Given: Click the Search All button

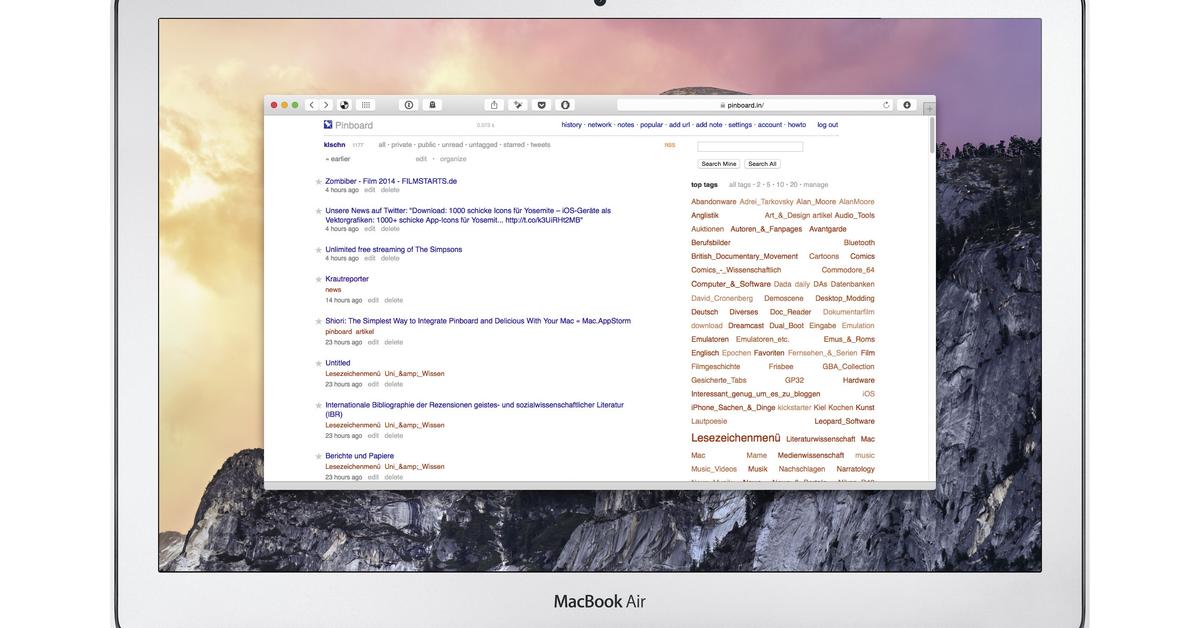Looking at the screenshot, I should (762, 164).
